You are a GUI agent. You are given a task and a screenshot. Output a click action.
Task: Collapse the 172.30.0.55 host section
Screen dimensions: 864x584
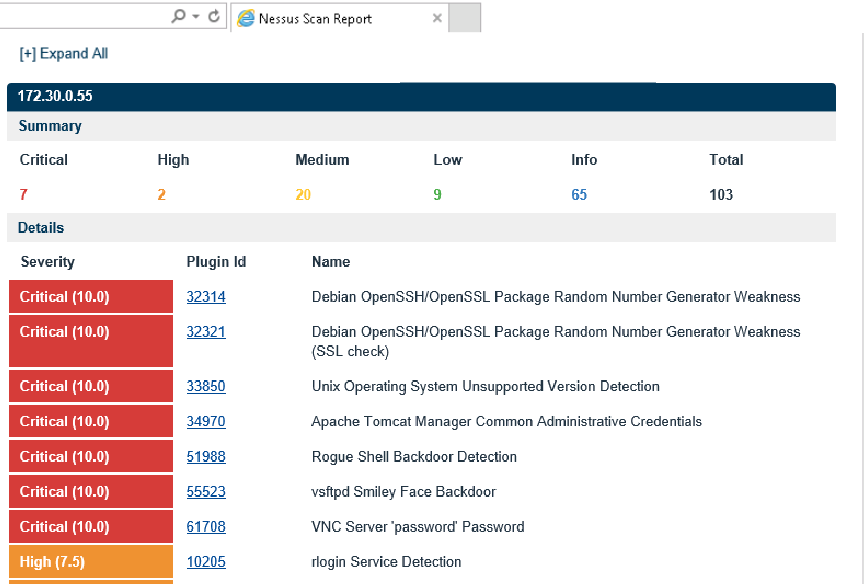coord(56,96)
